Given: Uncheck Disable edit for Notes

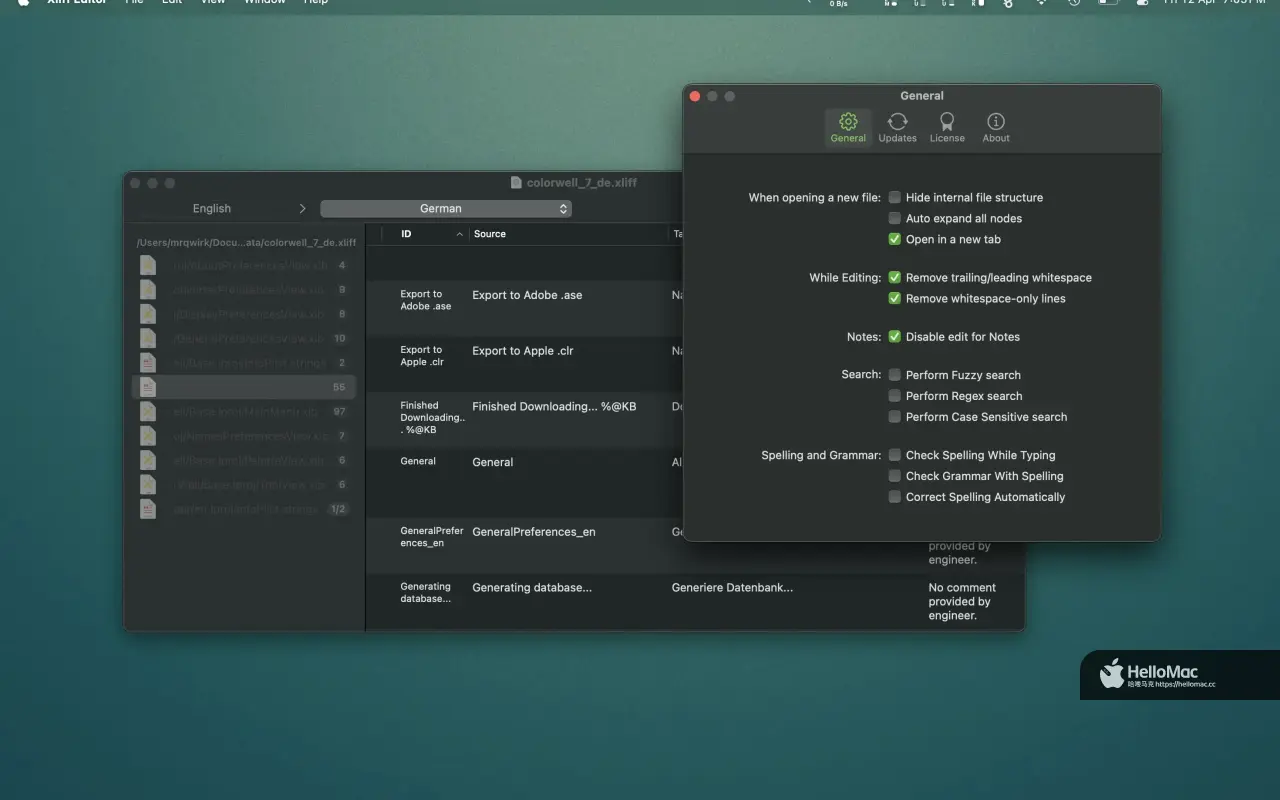Looking at the screenshot, I should [895, 337].
